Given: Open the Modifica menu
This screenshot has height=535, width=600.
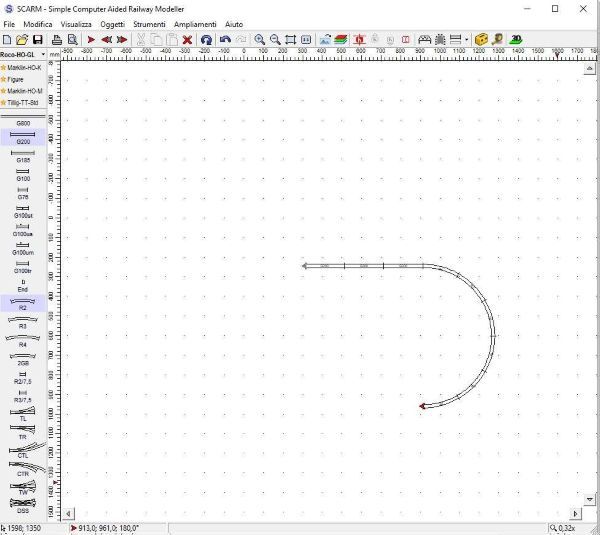Looking at the screenshot, I should [x=38, y=24].
